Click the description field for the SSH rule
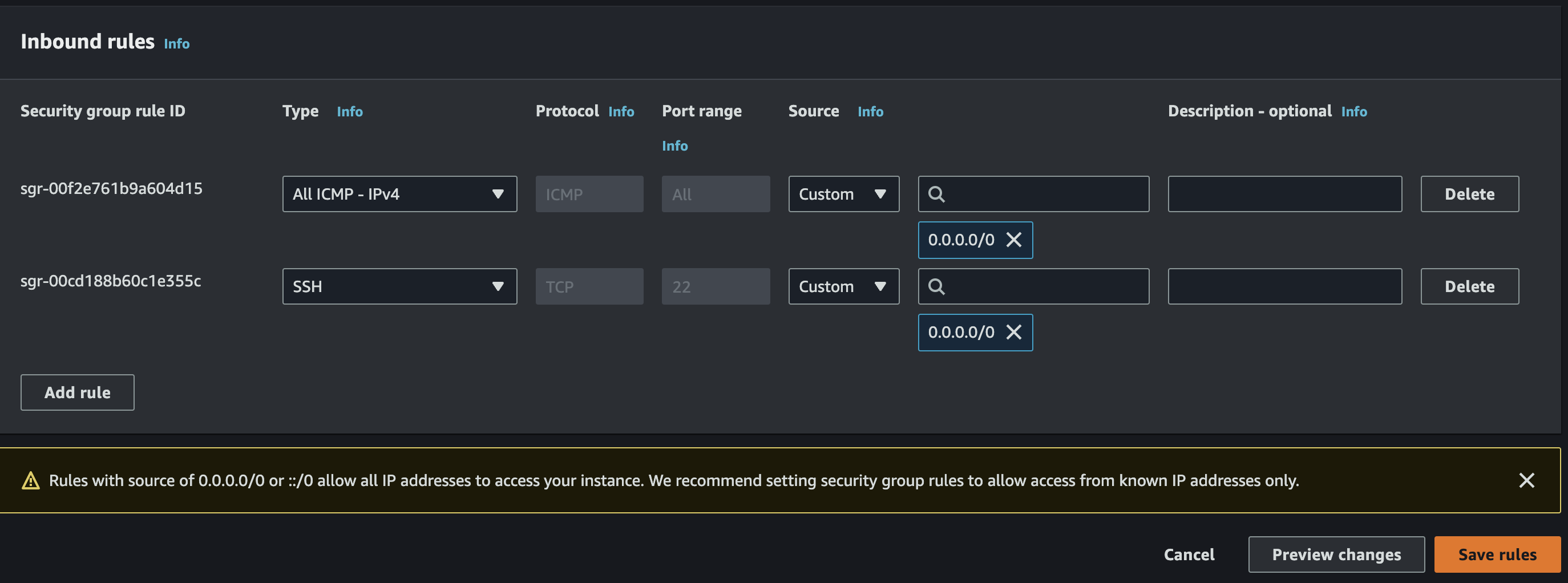The height and width of the screenshot is (583, 1568). click(1284, 286)
